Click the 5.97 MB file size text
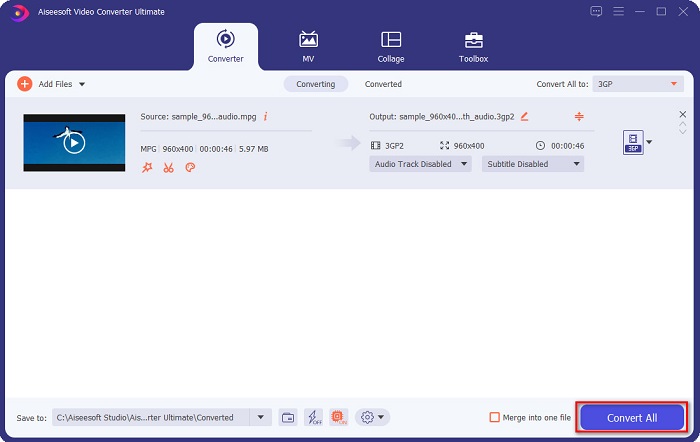The width and height of the screenshot is (700, 442). [x=254, y=149]
